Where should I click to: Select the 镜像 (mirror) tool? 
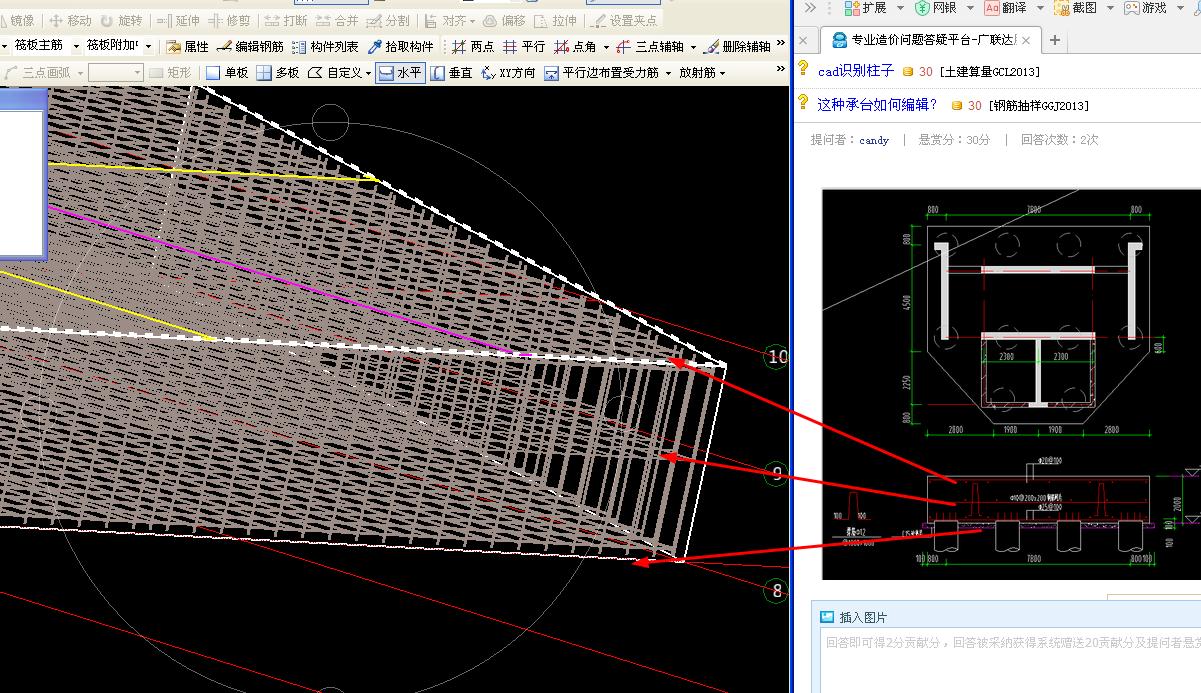(18, 20)
